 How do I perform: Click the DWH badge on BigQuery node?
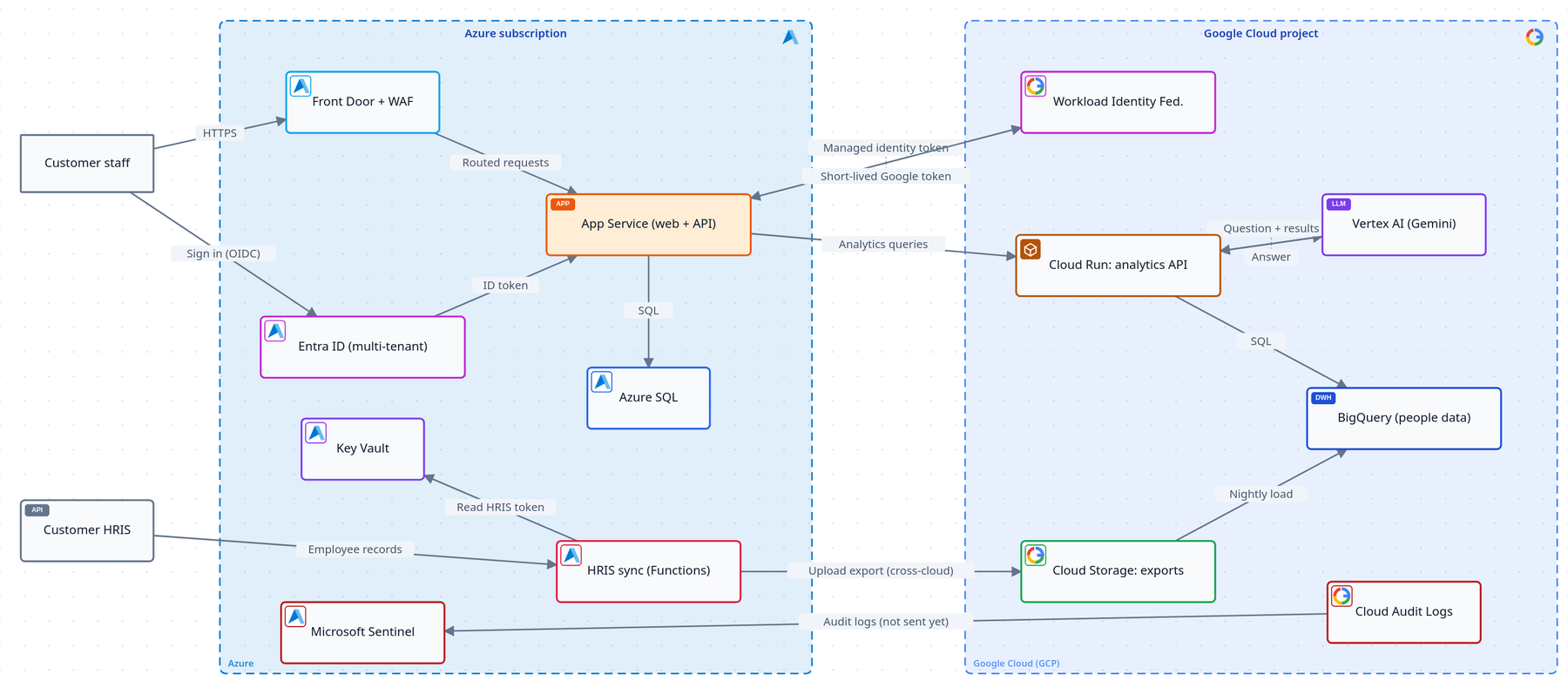click(1323, 398)
